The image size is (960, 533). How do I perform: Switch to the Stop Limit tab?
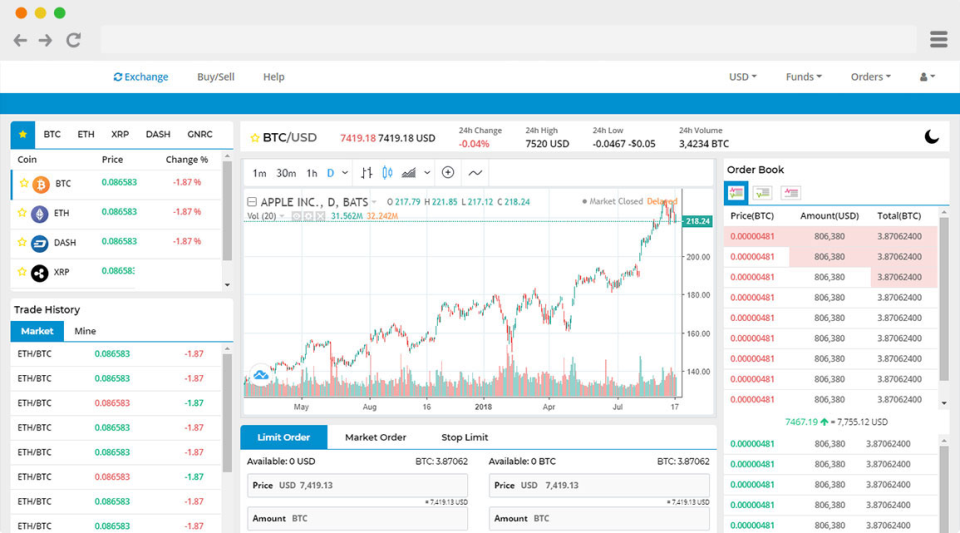(465, 437)
